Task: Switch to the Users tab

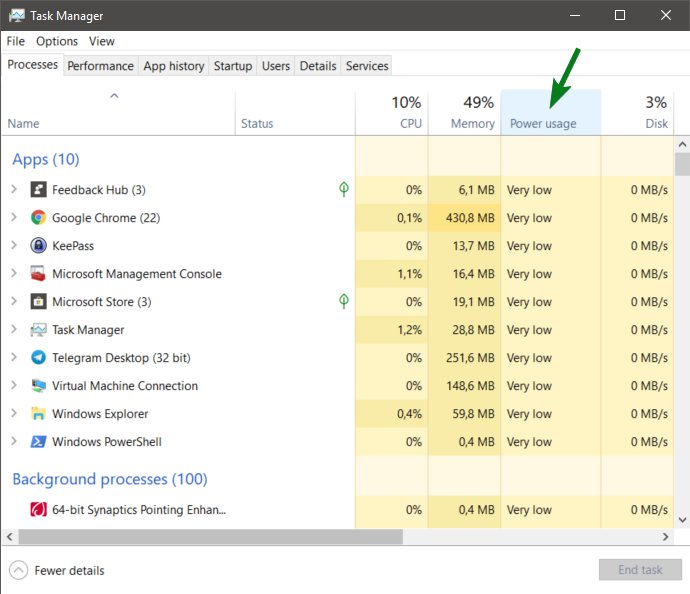Action: tap(276, 66)
